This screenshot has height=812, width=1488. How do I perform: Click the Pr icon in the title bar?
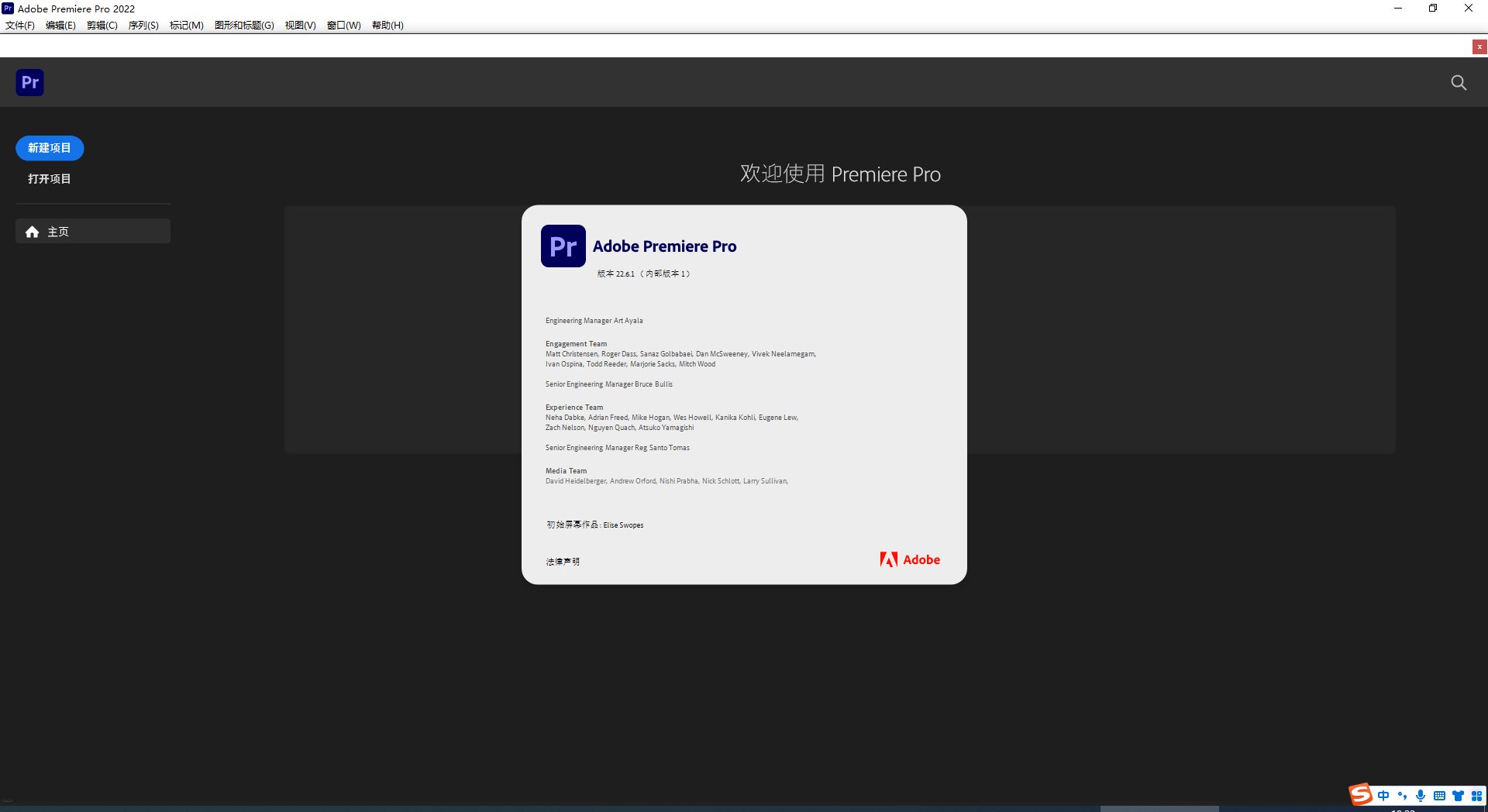coord(8,8)
